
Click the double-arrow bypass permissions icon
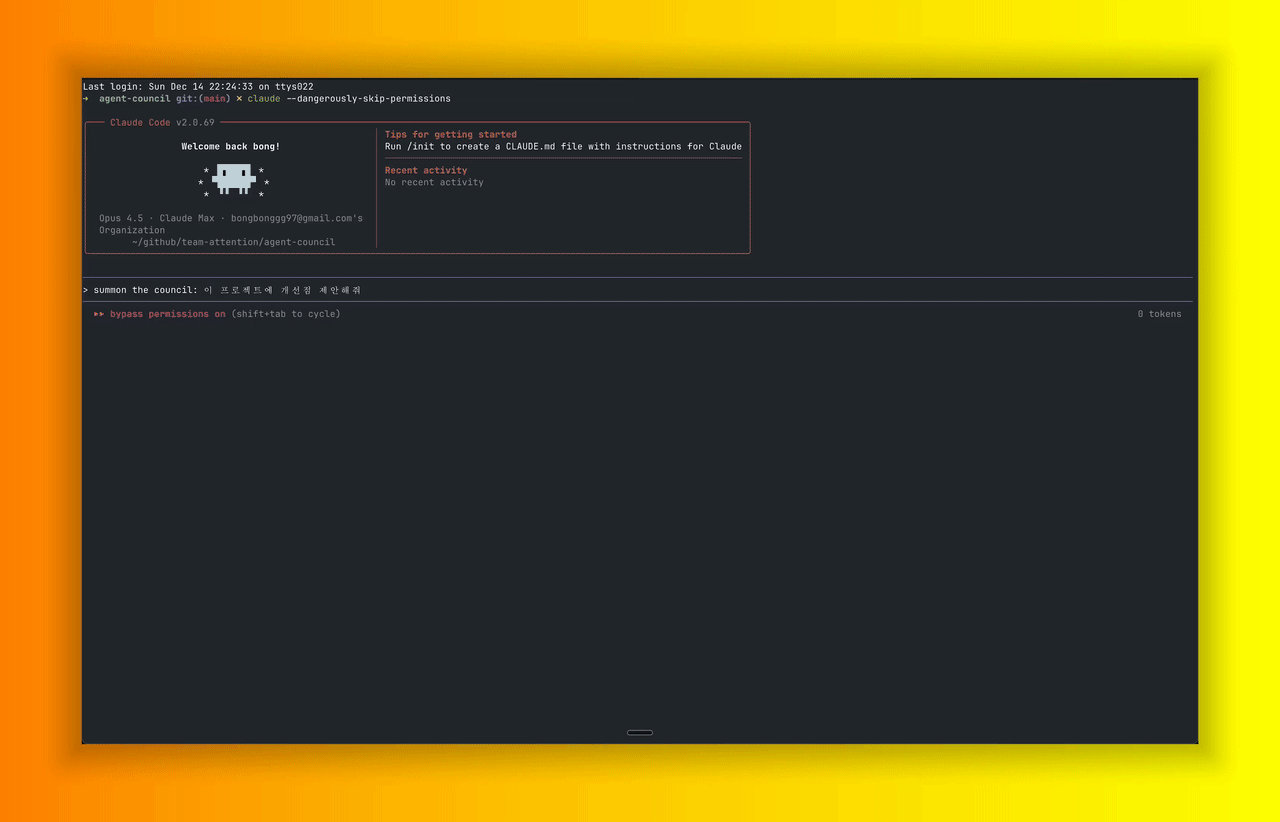click(99, 314)
